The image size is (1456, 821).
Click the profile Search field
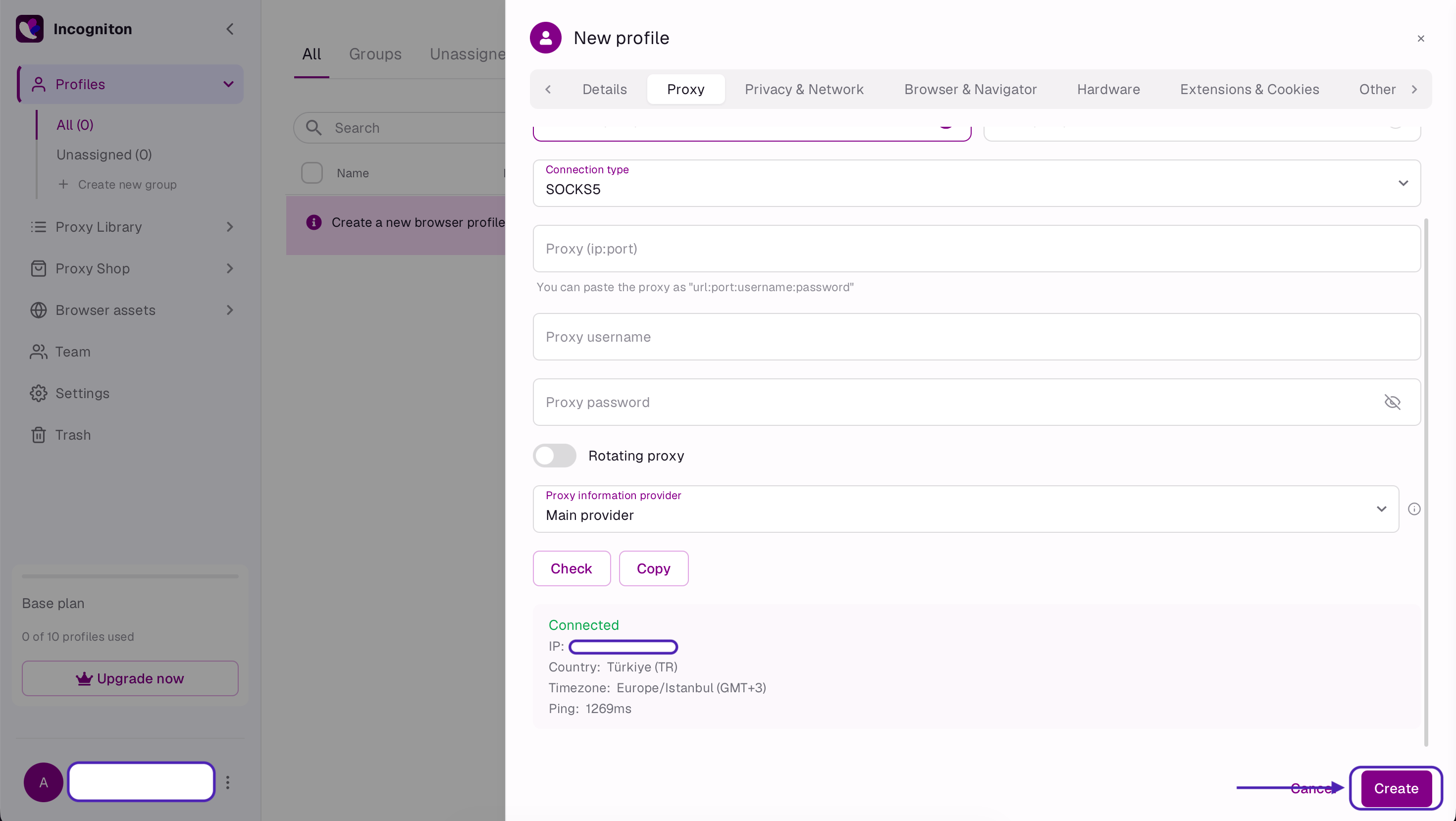399,128
